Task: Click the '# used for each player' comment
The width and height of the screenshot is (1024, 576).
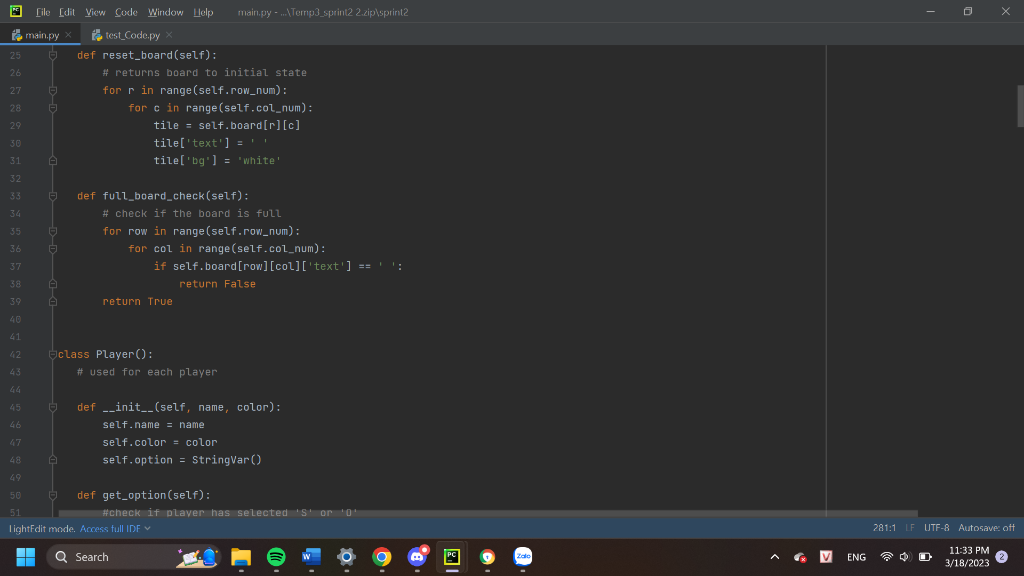Action: 147,372
